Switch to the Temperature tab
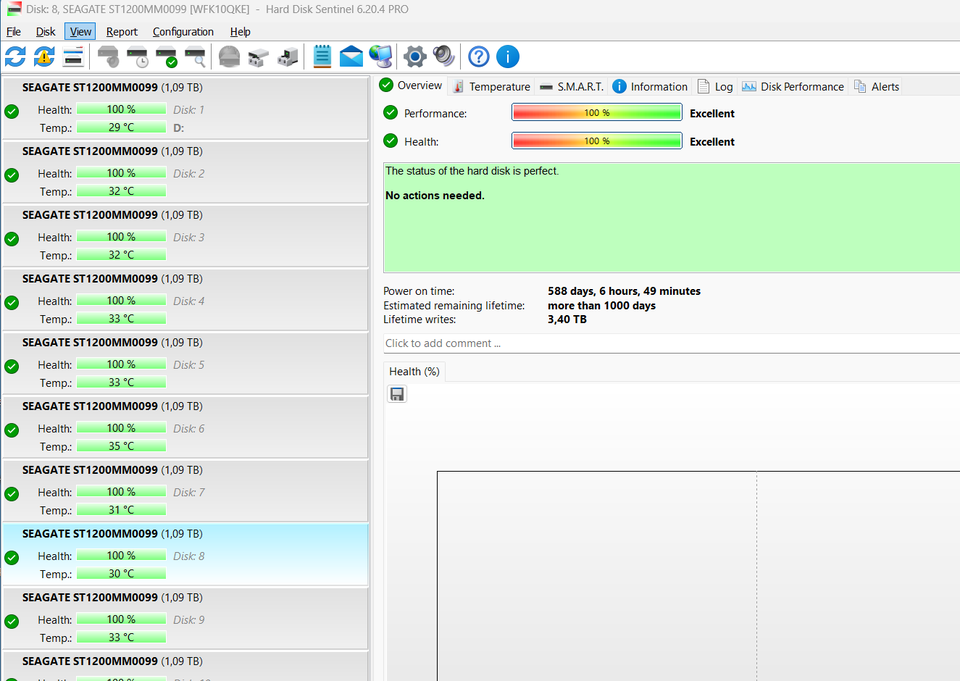This screenshot has width=960, height=681. click(491, 87)
